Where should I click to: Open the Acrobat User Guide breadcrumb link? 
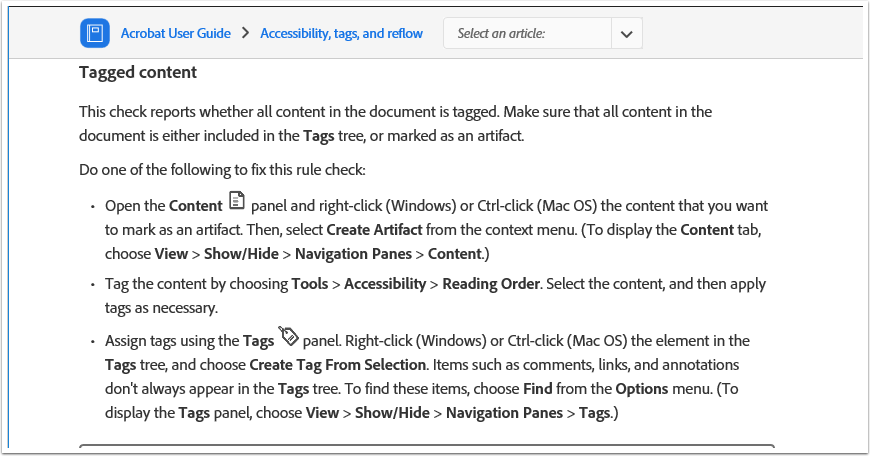coord(176,33)
